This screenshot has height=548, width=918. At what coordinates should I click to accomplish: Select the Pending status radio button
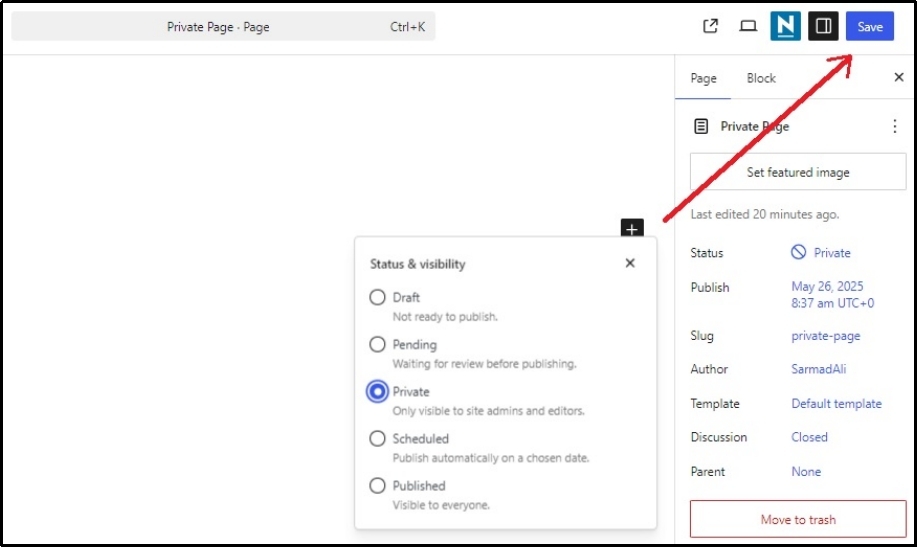tap(377, 344)
